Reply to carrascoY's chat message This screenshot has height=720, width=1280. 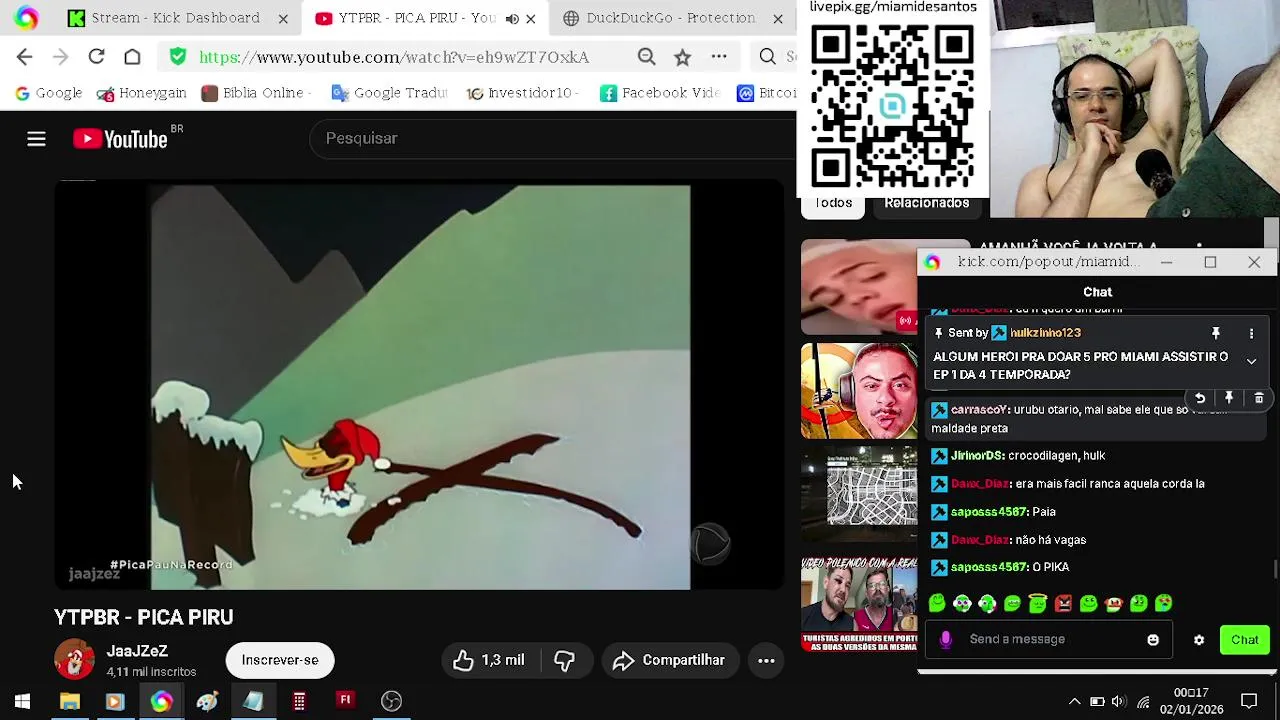pyautogui.click(x=1200, y=398)
